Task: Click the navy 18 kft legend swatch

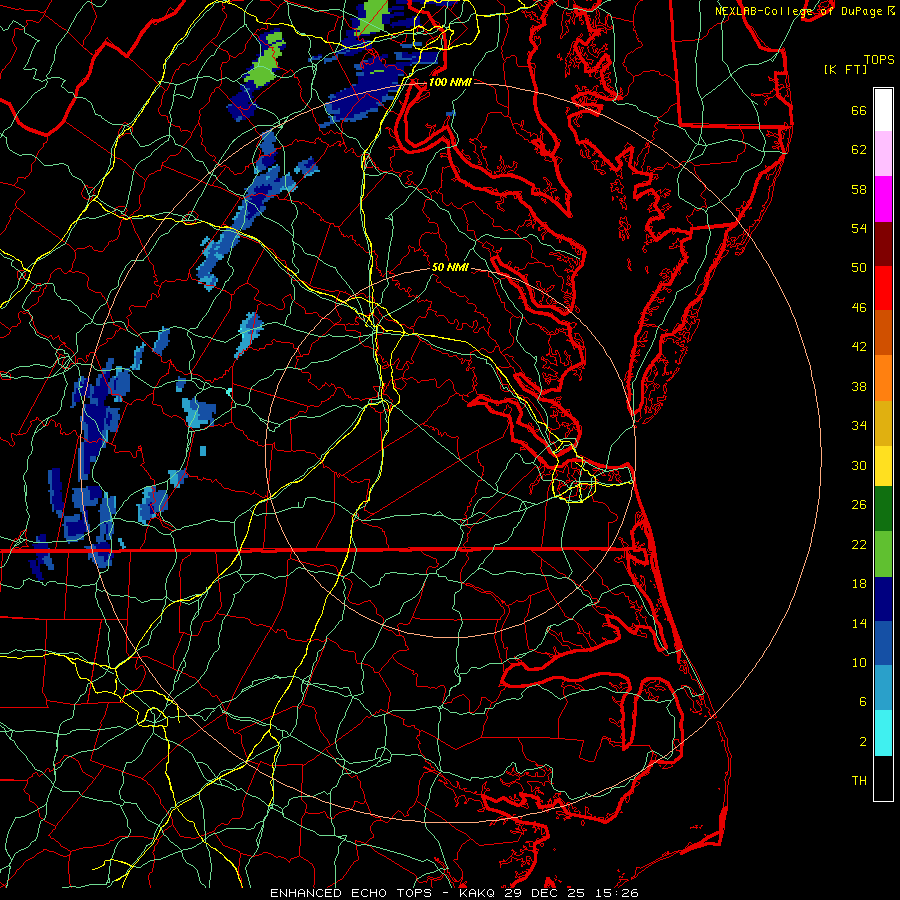Action: tap(883, 599)
